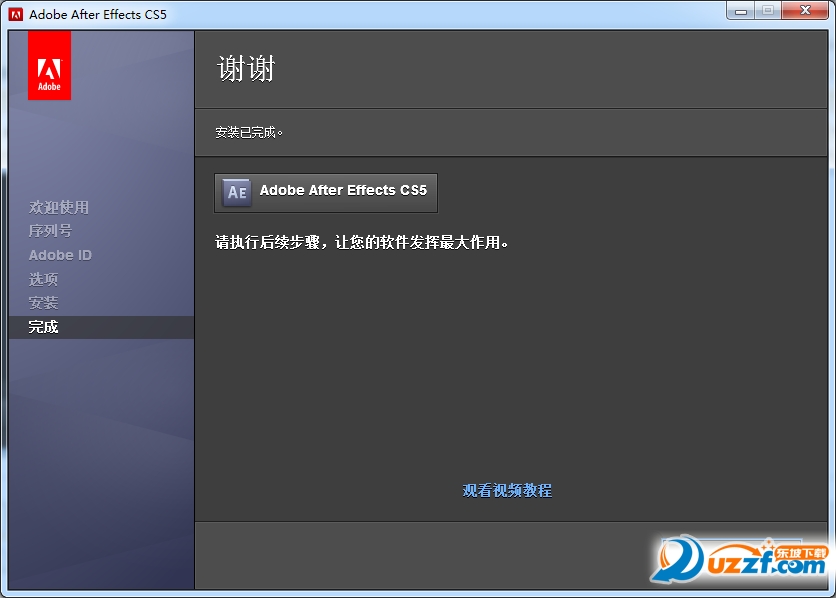Screen dimensions: 836x598
Task: Click the 谢谢 heading
Action: pyautogui.click(x=246, y=69)
